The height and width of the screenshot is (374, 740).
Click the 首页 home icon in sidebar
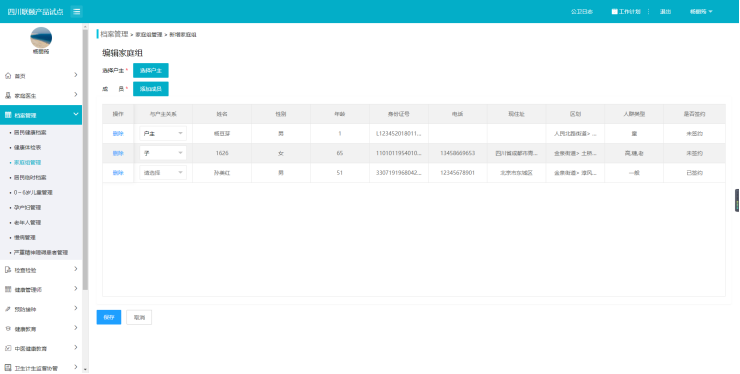tap(8, 76)
